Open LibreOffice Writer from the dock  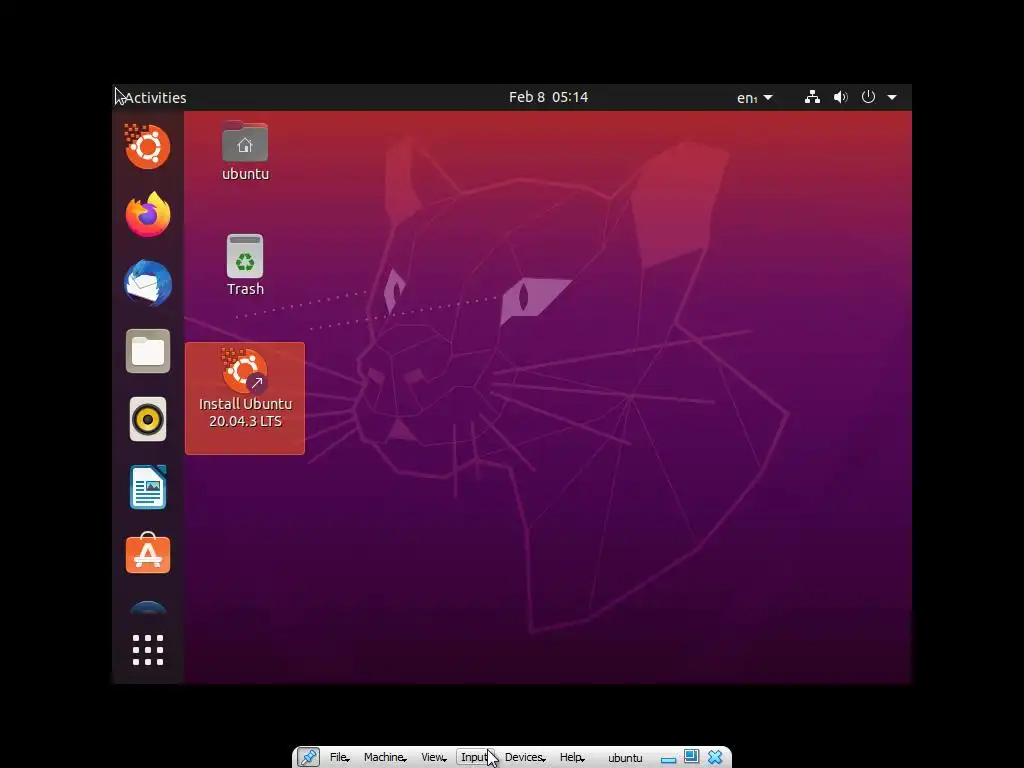tap(148, 487)
